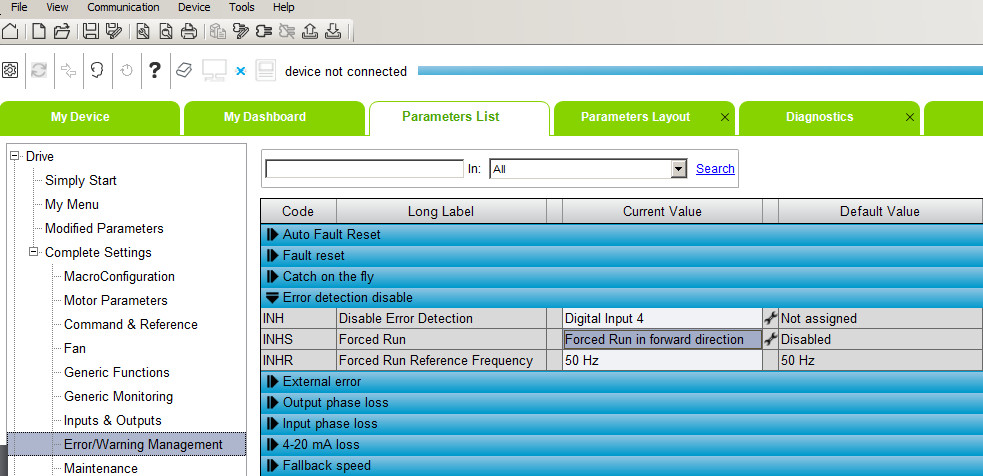Expand the Output phase loss group

(x=272, y=403)
